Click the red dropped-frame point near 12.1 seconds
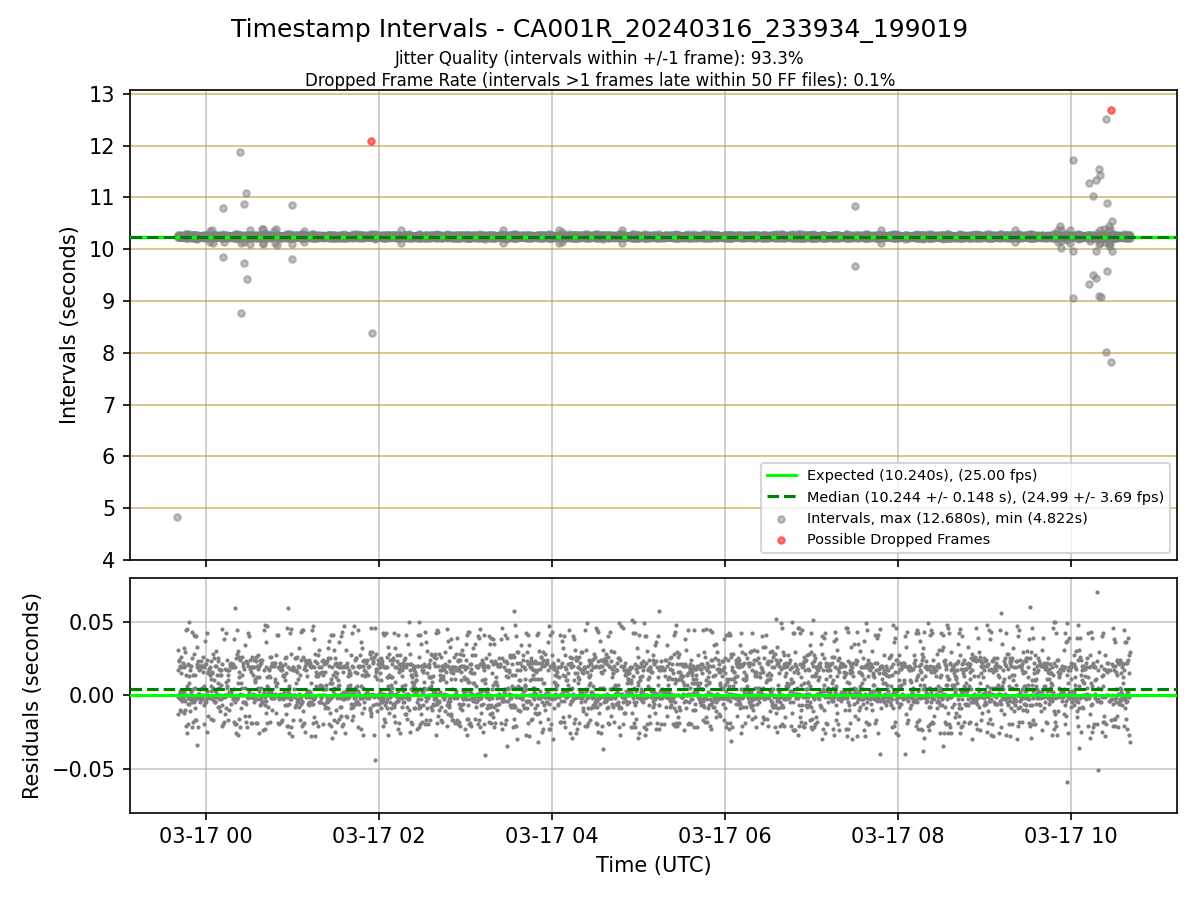The width and height of the screenshot is (1200, 900). pos(371,141)
